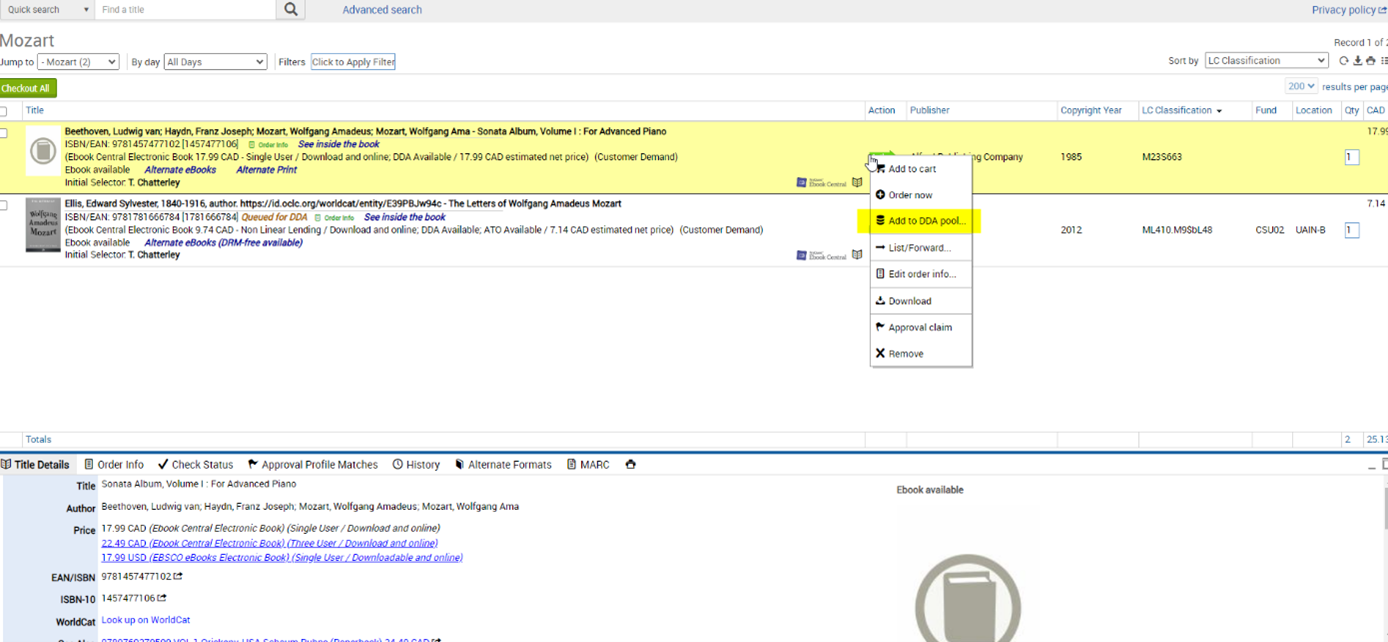Open Ebook Central logo on the Letters of Mozart row
This screenshot has width=1388, height=642.
821,255
